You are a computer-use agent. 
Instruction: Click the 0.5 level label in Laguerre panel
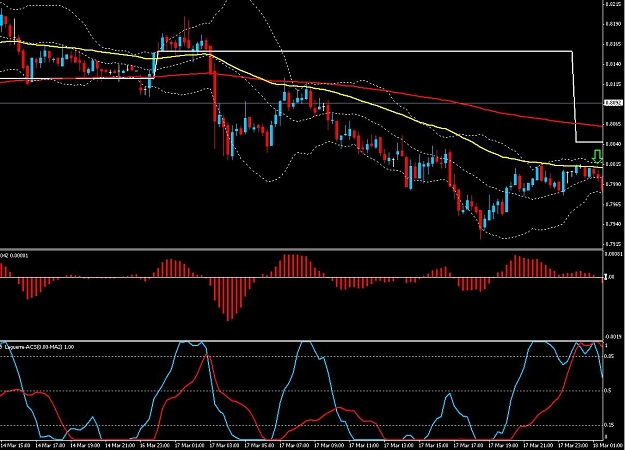coord(608,391)
